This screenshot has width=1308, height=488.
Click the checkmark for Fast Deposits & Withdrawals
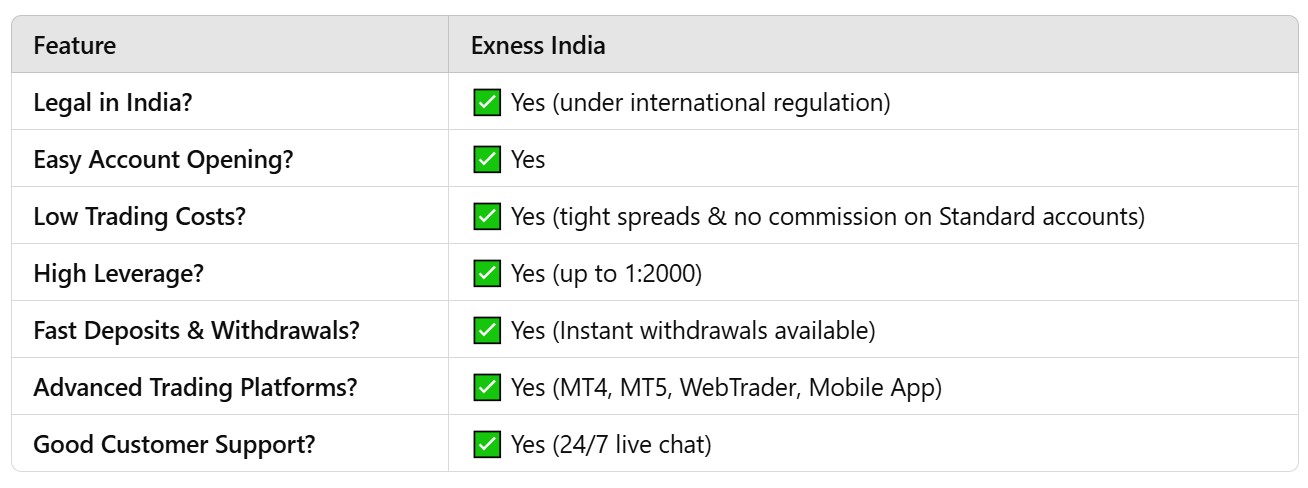487,330
